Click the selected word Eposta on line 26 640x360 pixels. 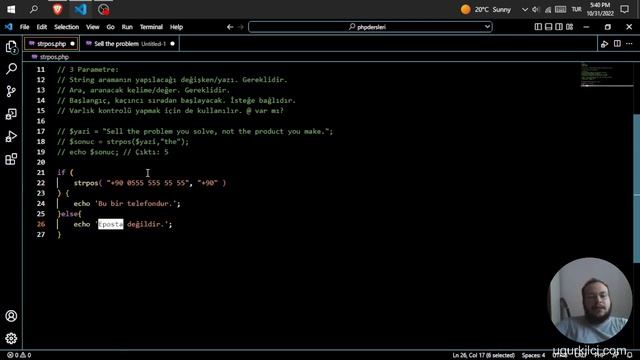111,224
